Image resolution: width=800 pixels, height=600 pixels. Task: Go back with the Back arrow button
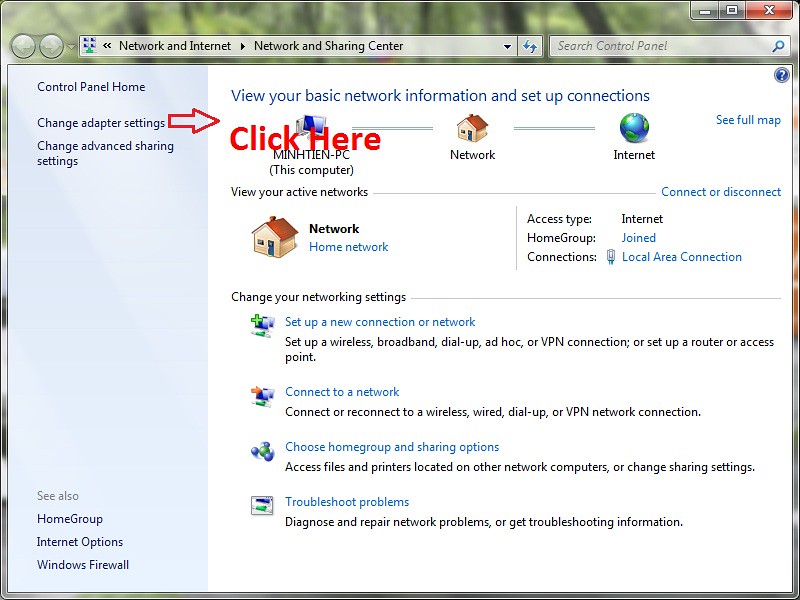click(x=24, y=46)
